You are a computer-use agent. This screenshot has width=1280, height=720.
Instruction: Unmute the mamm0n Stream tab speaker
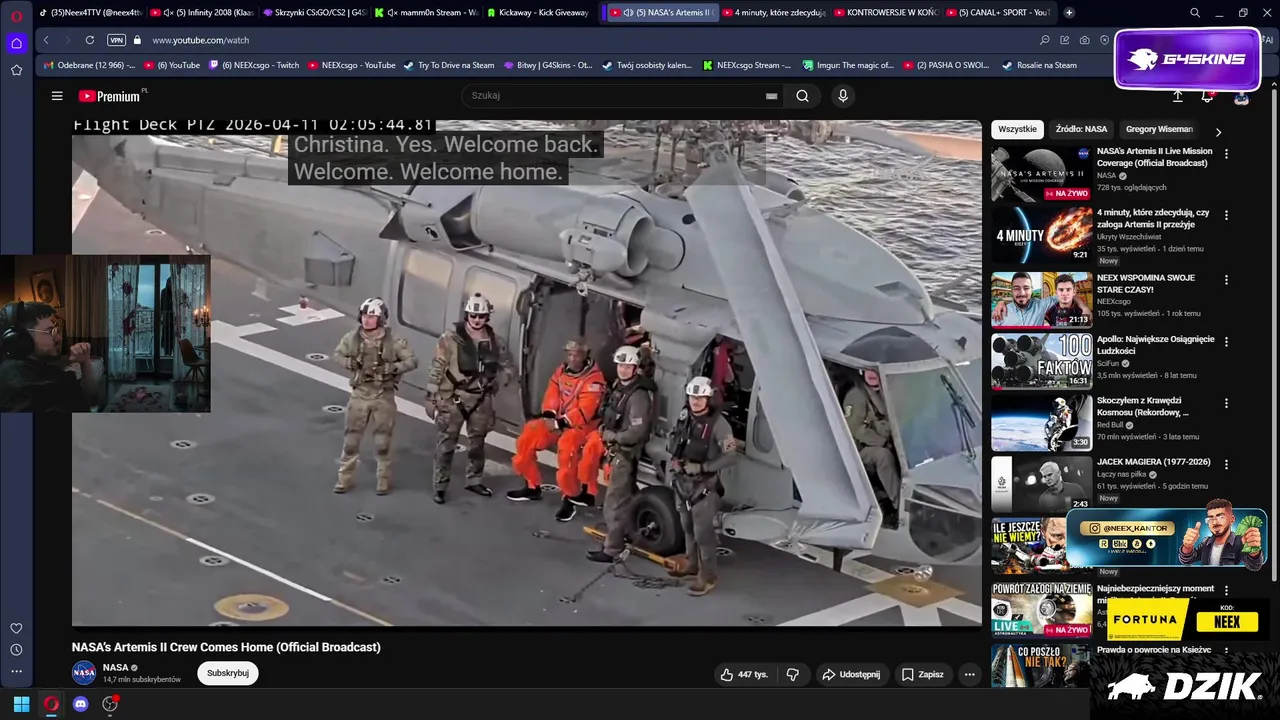coord(392,13)
